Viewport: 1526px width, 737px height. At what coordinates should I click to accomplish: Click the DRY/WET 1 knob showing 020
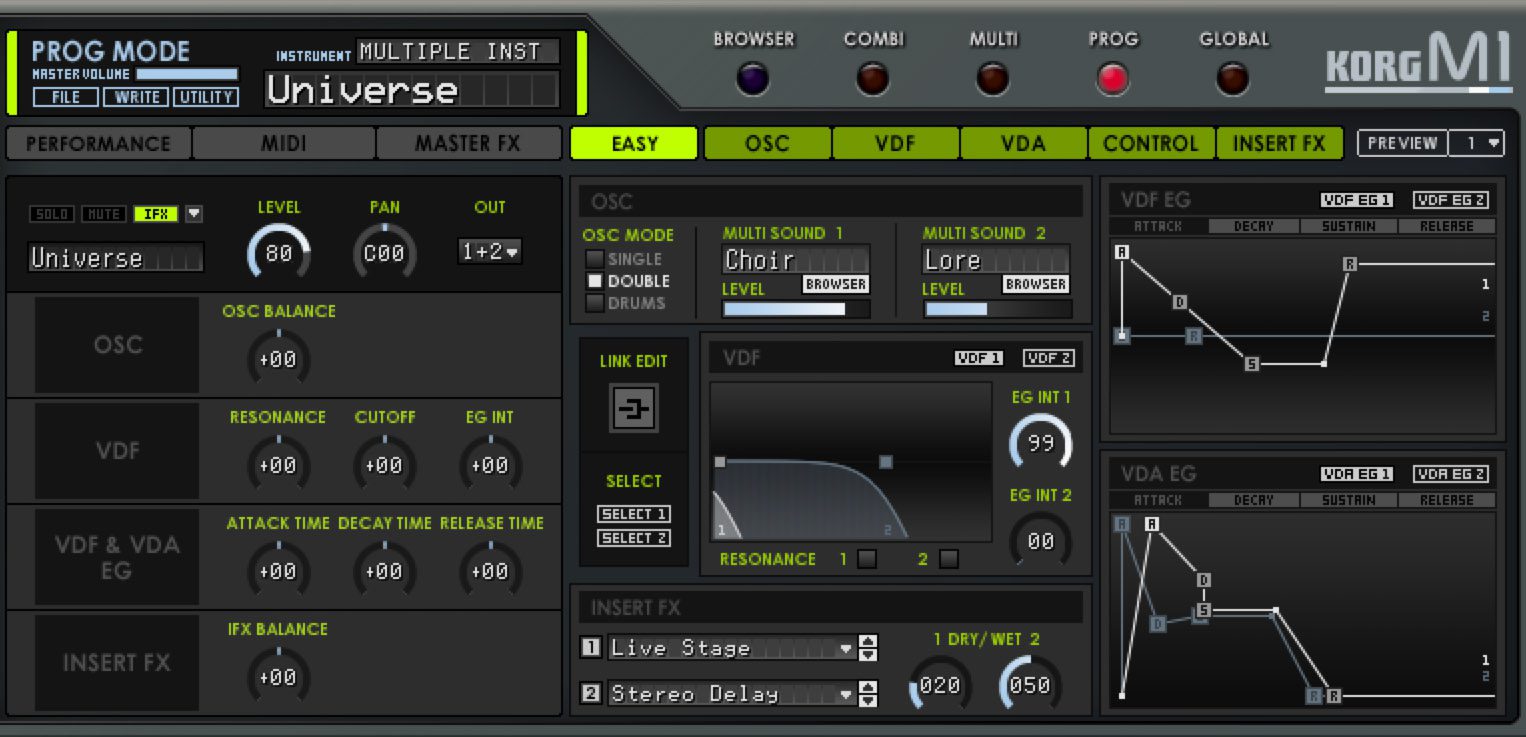940,685
